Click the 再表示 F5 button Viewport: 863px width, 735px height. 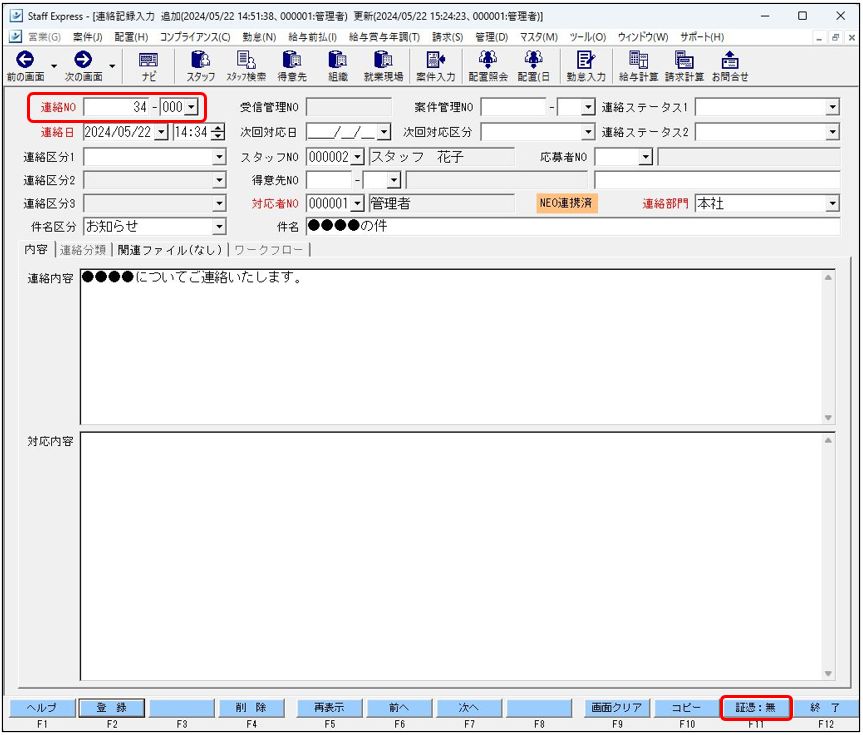point(330,707)
